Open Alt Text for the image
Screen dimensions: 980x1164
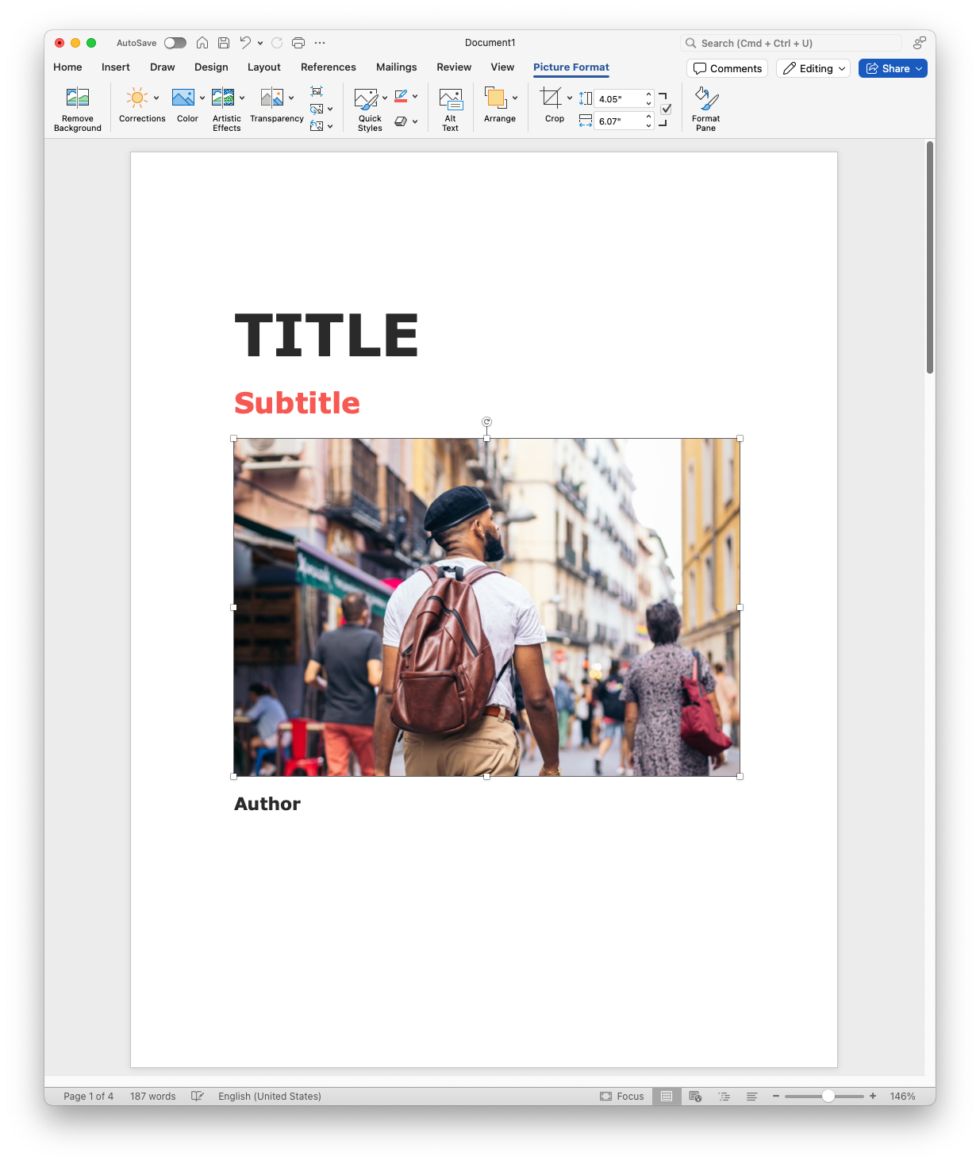coord(450,105)
